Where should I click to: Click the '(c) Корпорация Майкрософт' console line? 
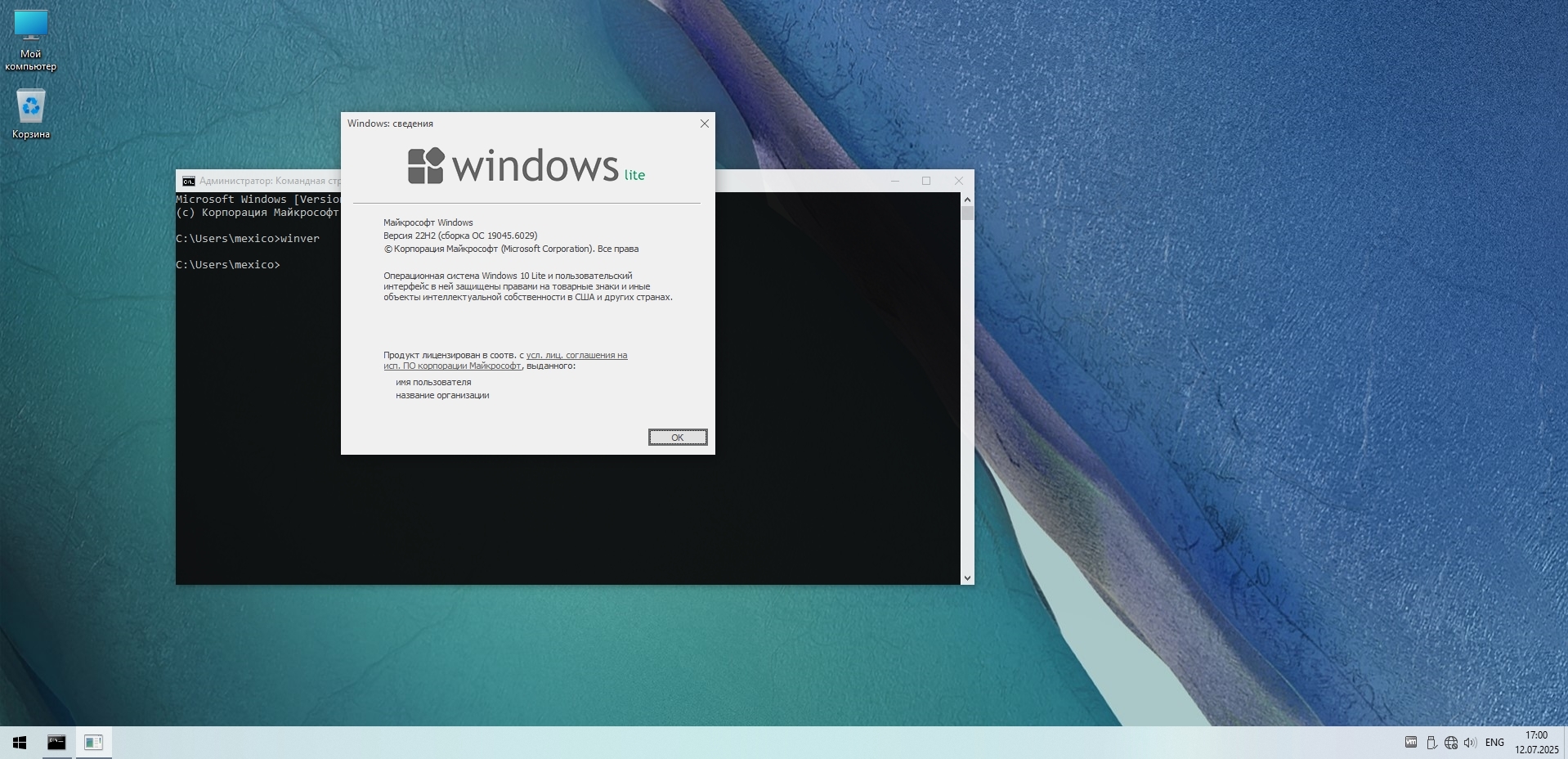click(258, 213)
